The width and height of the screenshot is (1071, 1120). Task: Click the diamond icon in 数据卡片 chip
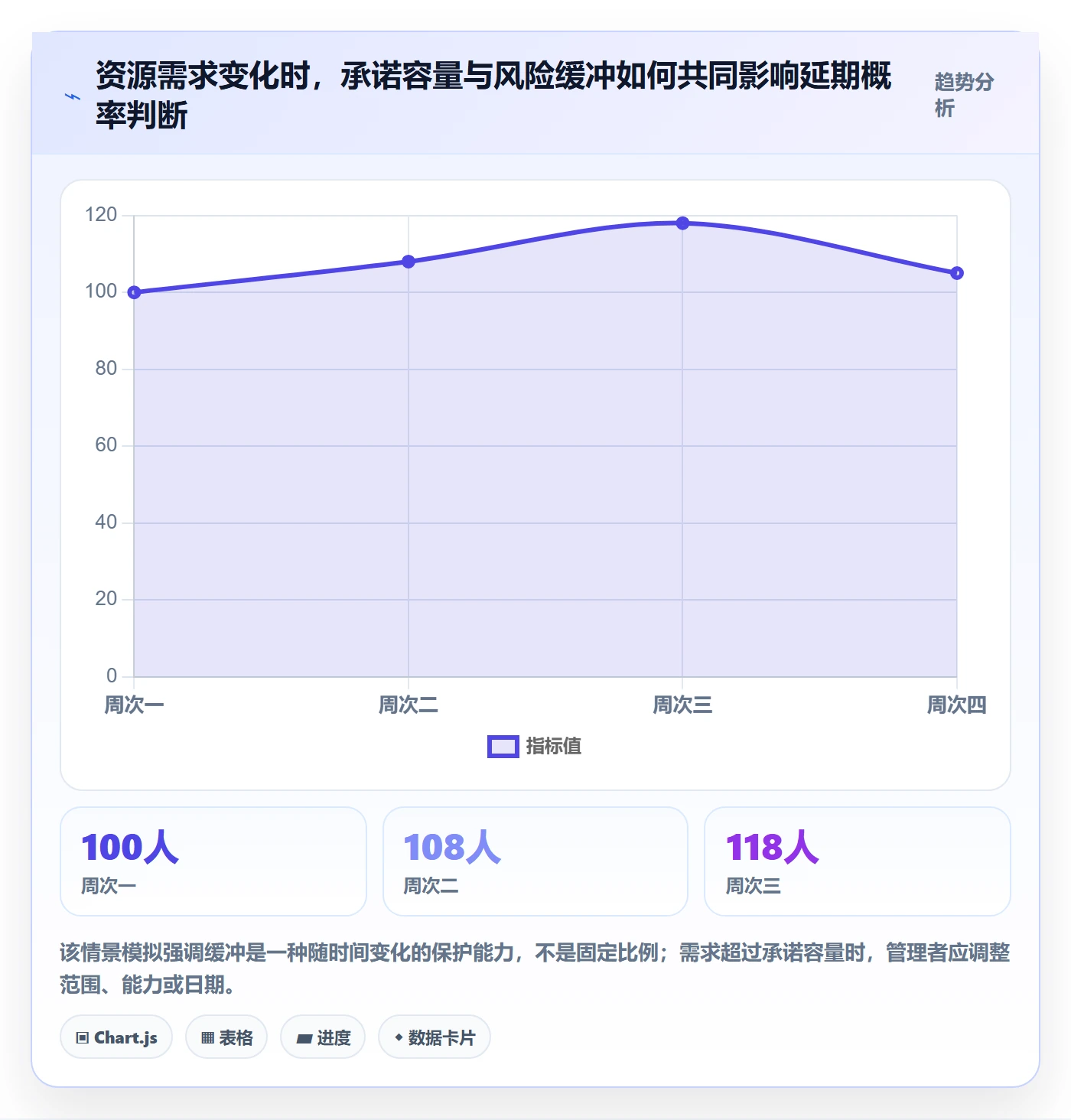399,1037
